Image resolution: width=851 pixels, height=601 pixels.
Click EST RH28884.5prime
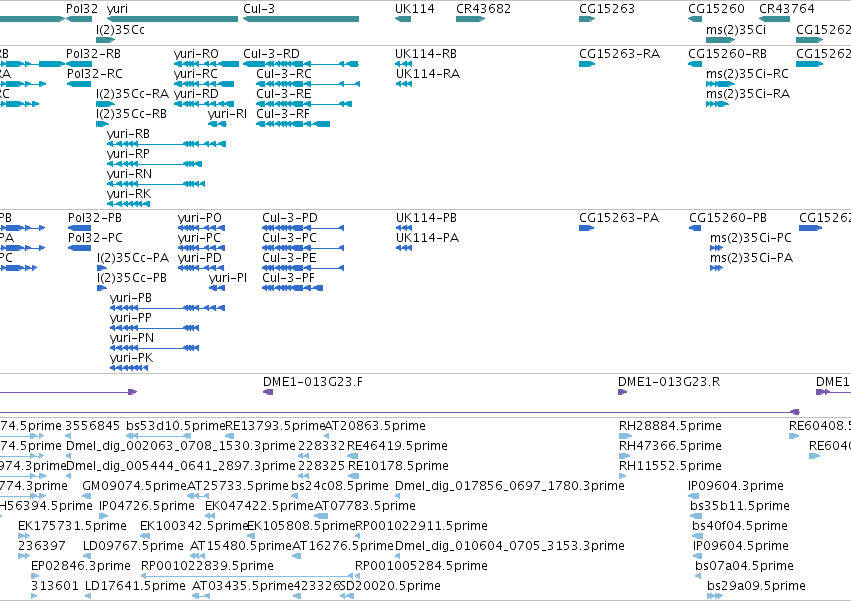(670, 426)
